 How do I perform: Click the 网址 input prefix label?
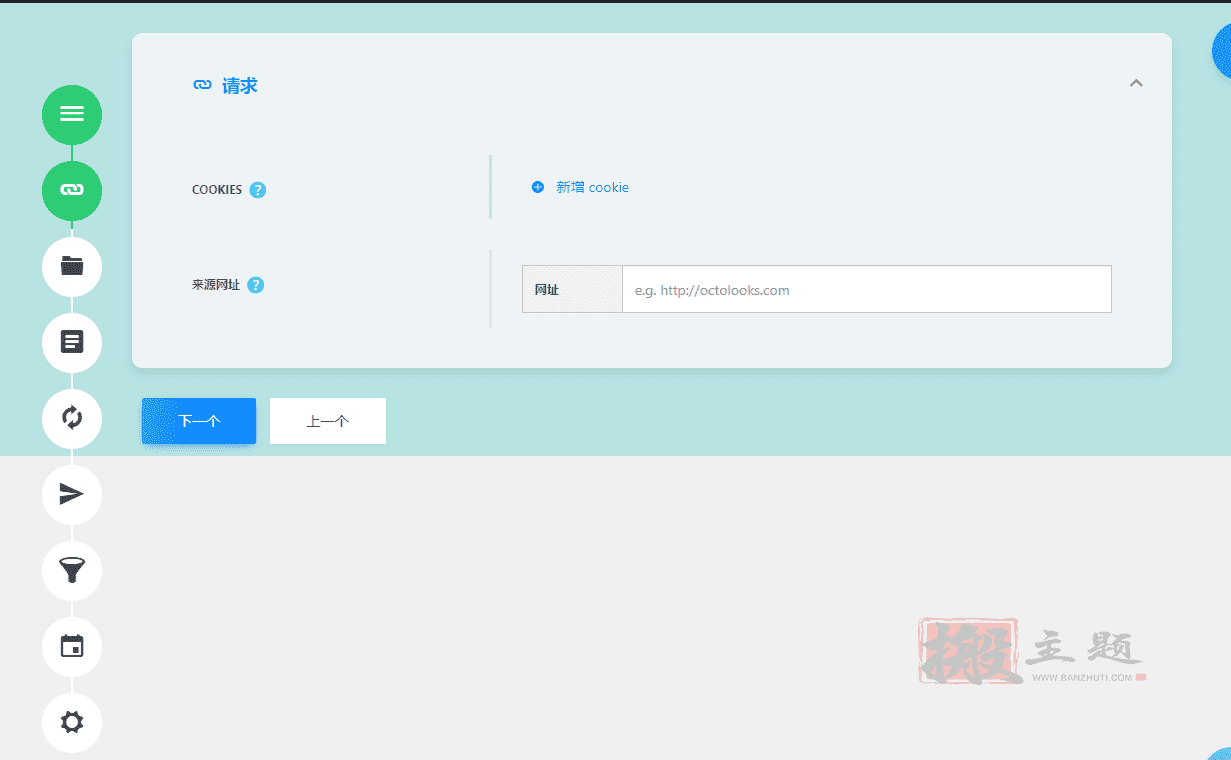tap(572, 289)
